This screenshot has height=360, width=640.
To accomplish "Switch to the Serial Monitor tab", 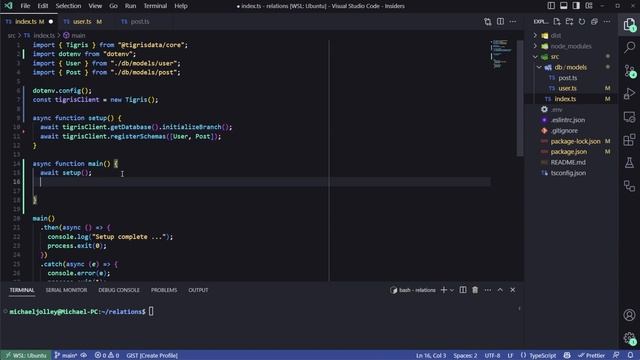I will point(66,290).
